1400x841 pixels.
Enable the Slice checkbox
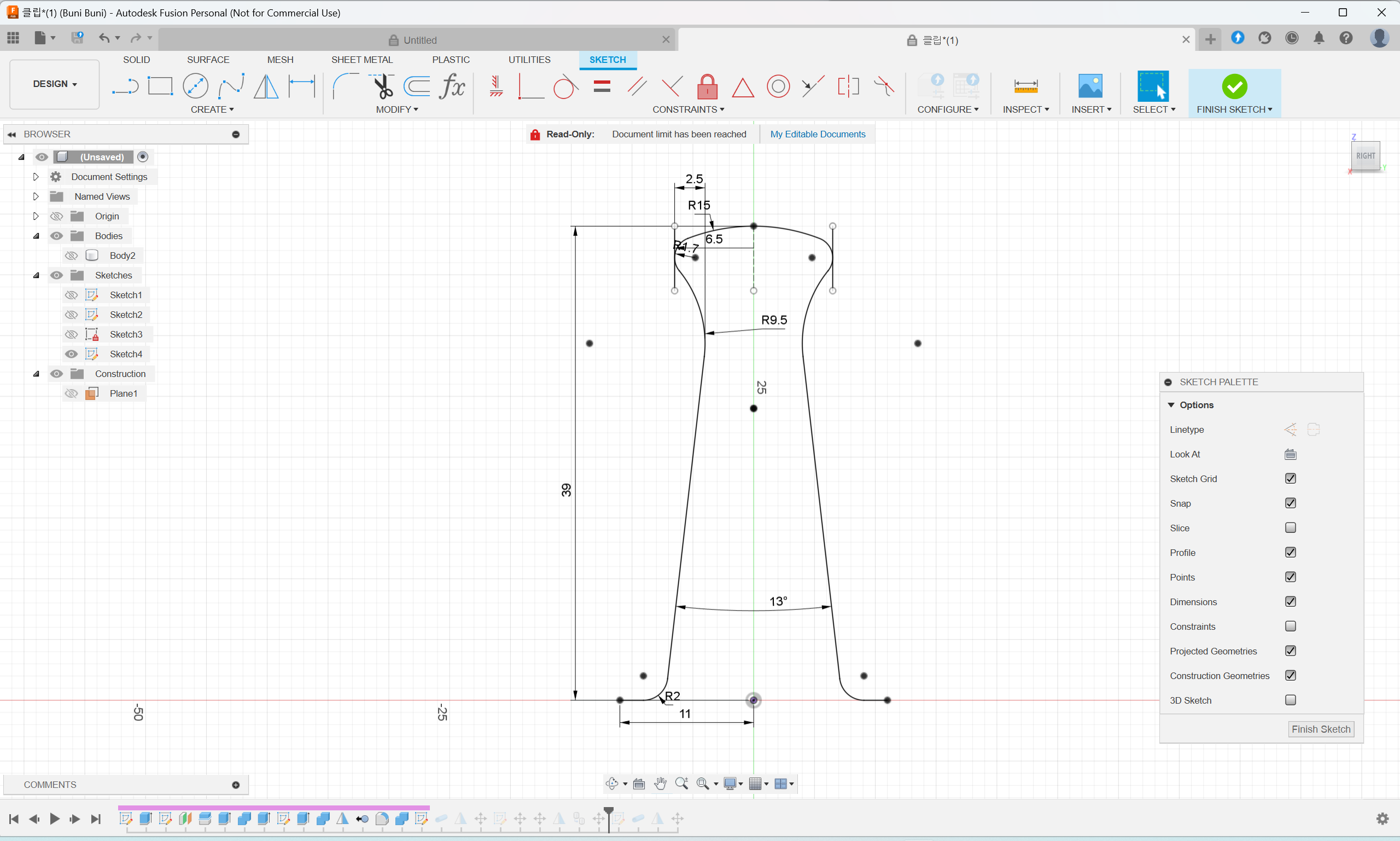click(x=1290, y=527)
